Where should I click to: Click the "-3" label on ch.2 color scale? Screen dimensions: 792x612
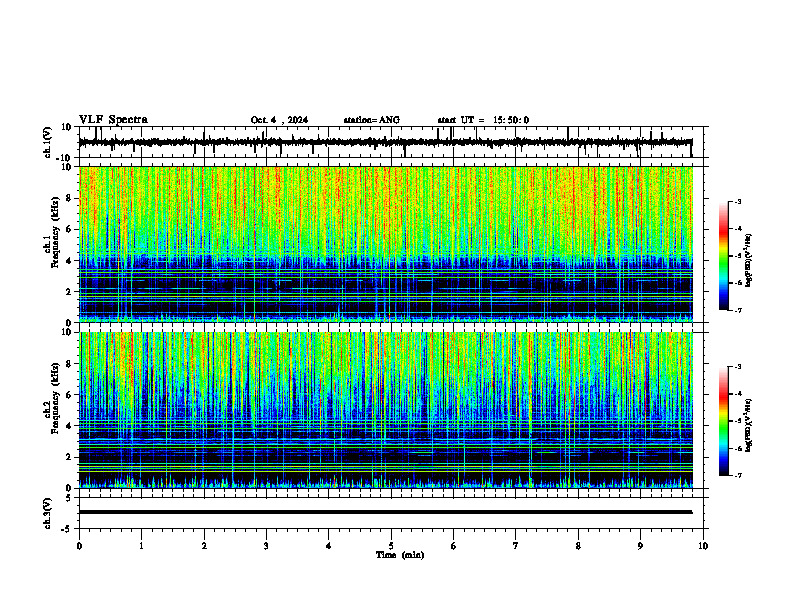pos(738,367)
